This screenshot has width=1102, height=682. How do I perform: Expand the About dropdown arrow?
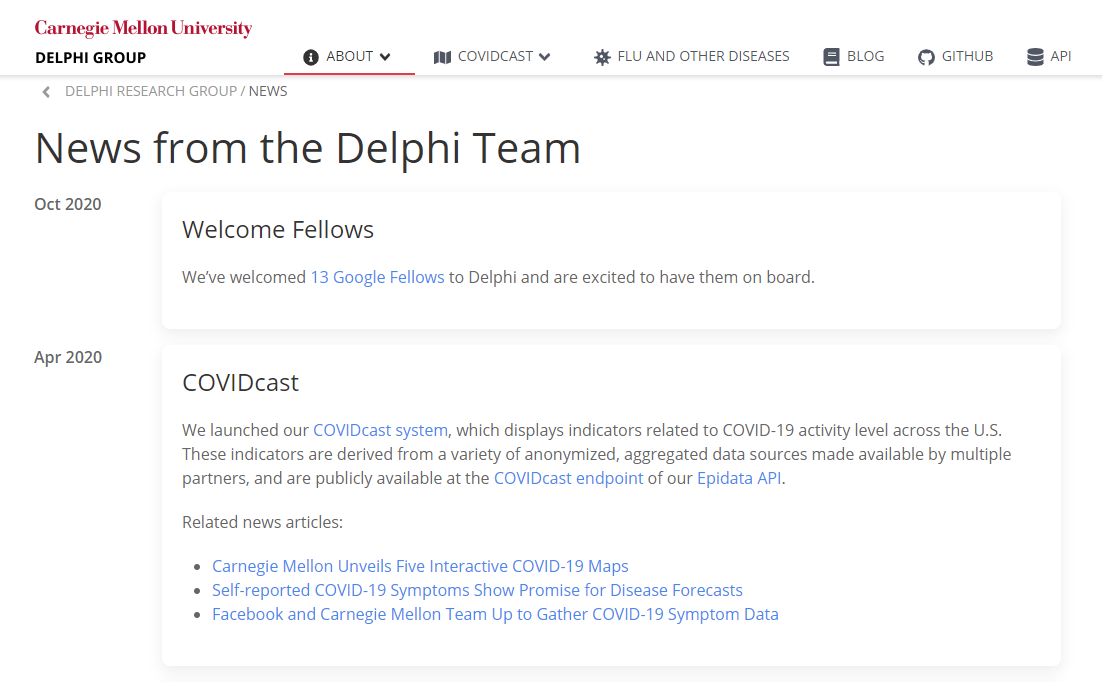point(385,56)
